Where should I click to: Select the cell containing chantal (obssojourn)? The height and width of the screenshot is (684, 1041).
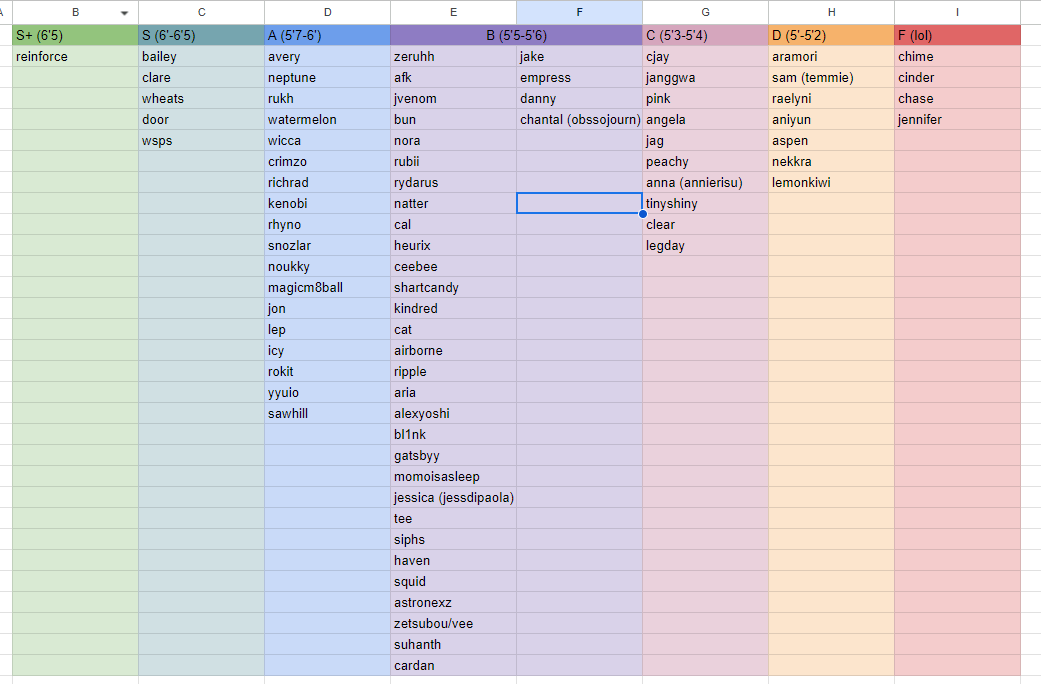pyautogui.click(x=580, y=120)
